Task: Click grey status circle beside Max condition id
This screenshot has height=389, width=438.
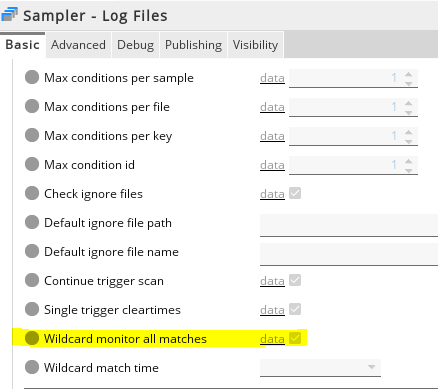Action: (32, 164)
